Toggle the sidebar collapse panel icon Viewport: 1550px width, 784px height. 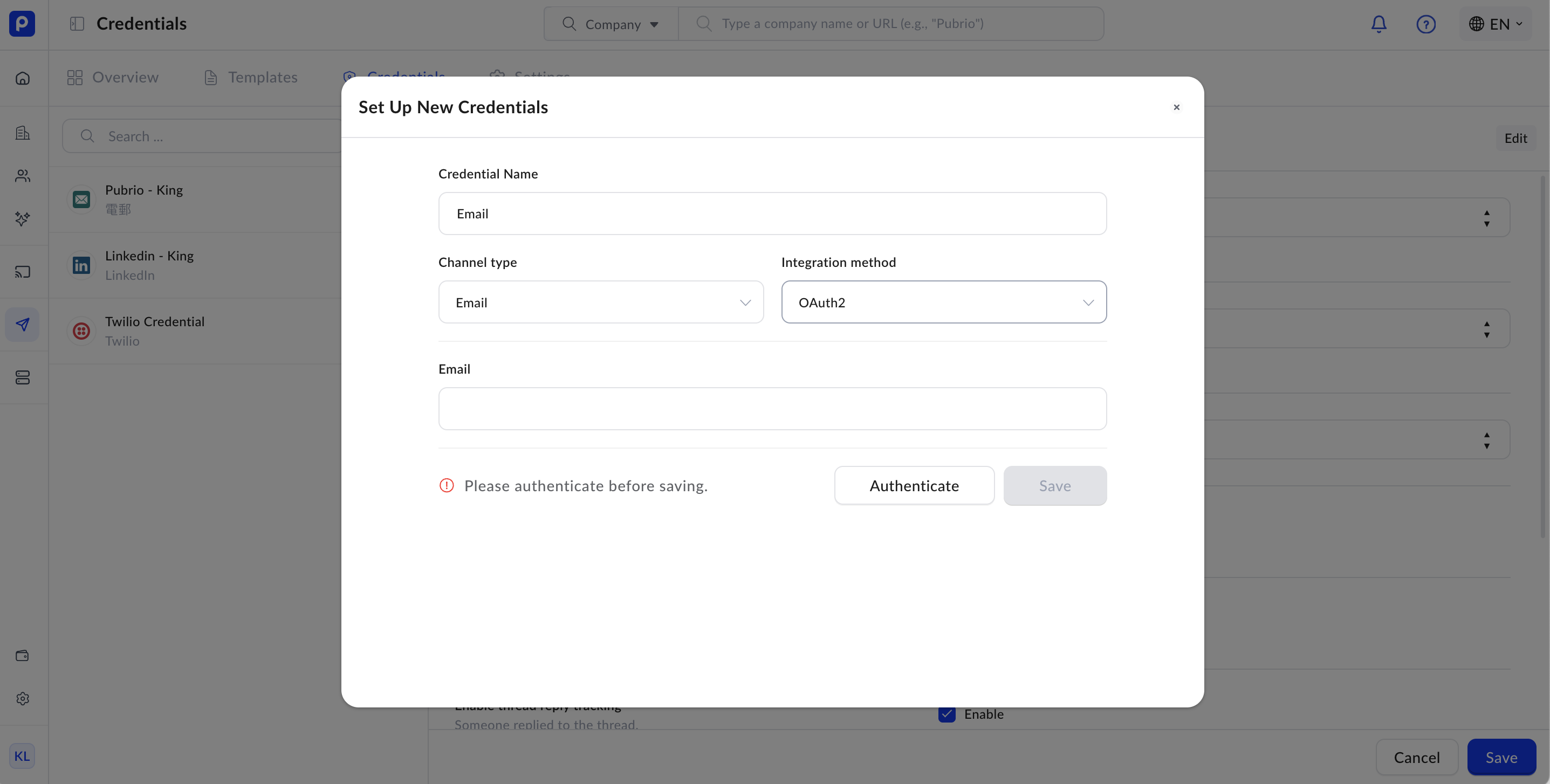[x=77, y=24]
